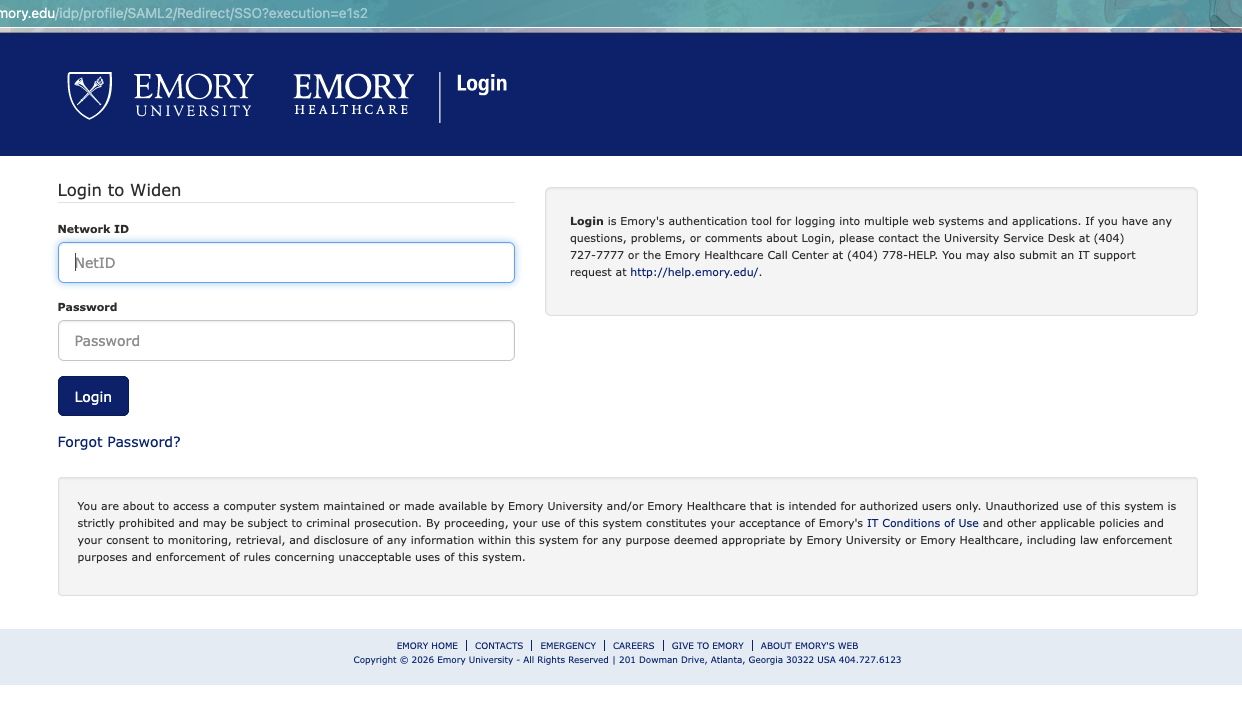The height and width of the screenshot is (715, 1242).
Task: Click the "Password" label above the field
Action: click(x=87, y=307)
